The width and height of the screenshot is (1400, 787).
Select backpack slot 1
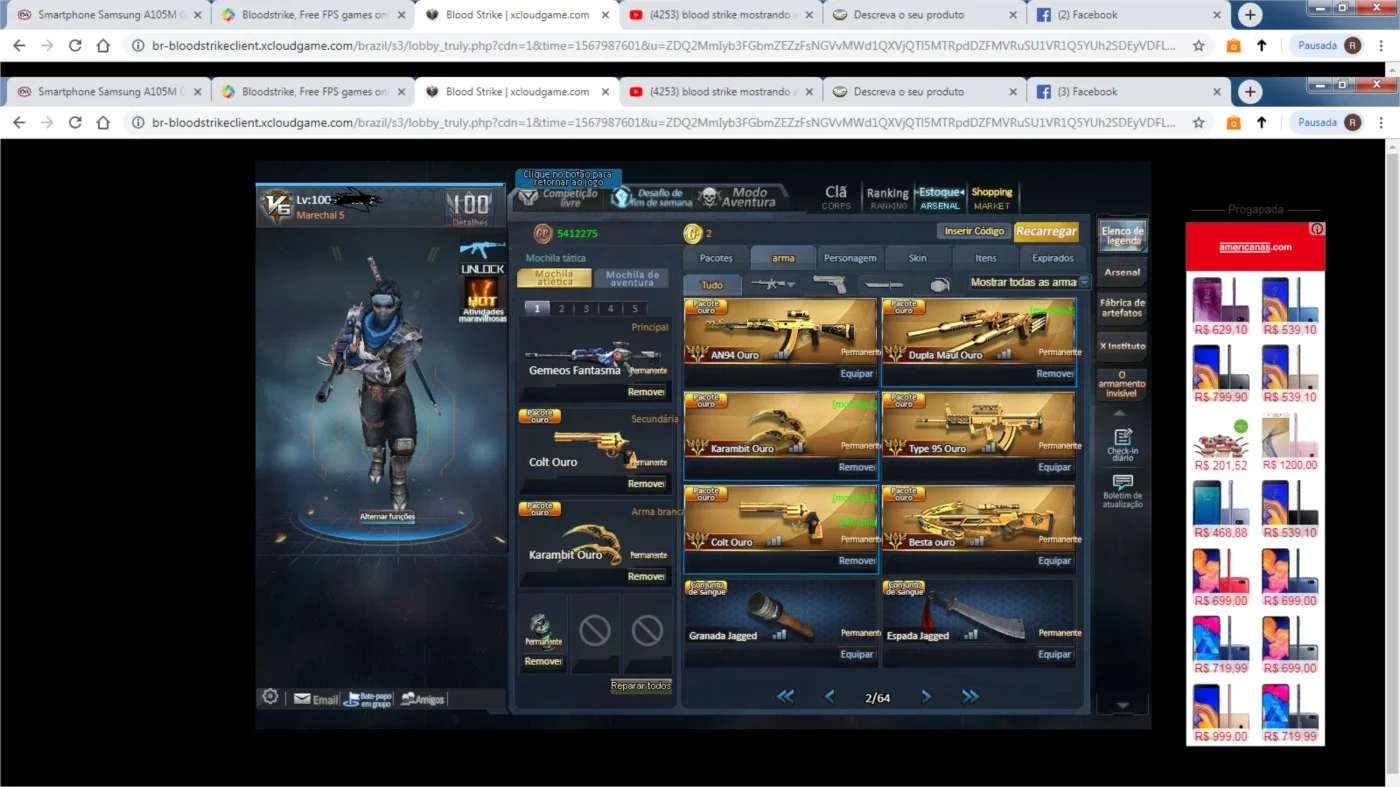pyautogui.click(x=537, y=309)
